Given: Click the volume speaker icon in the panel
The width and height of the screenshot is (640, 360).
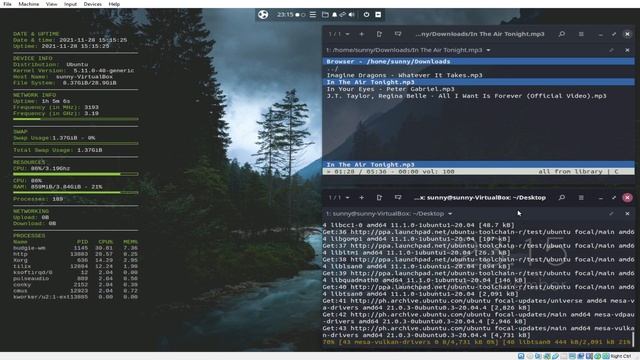Looking at the screenshot, I should tap(351, 15).
